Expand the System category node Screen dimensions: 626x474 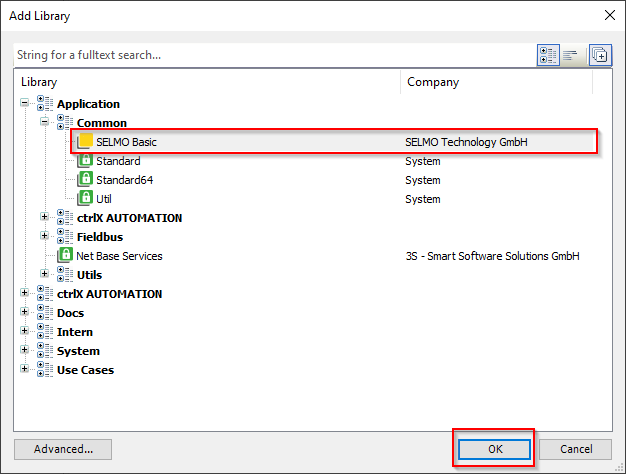pos(25,351)
